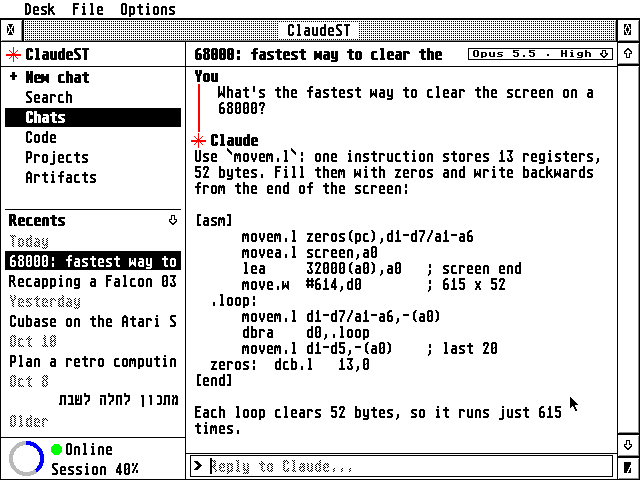Screen dimensions: 640x480
Task: Click the window close box at top left
Action: pyautogui.click(x=11, y=30)
